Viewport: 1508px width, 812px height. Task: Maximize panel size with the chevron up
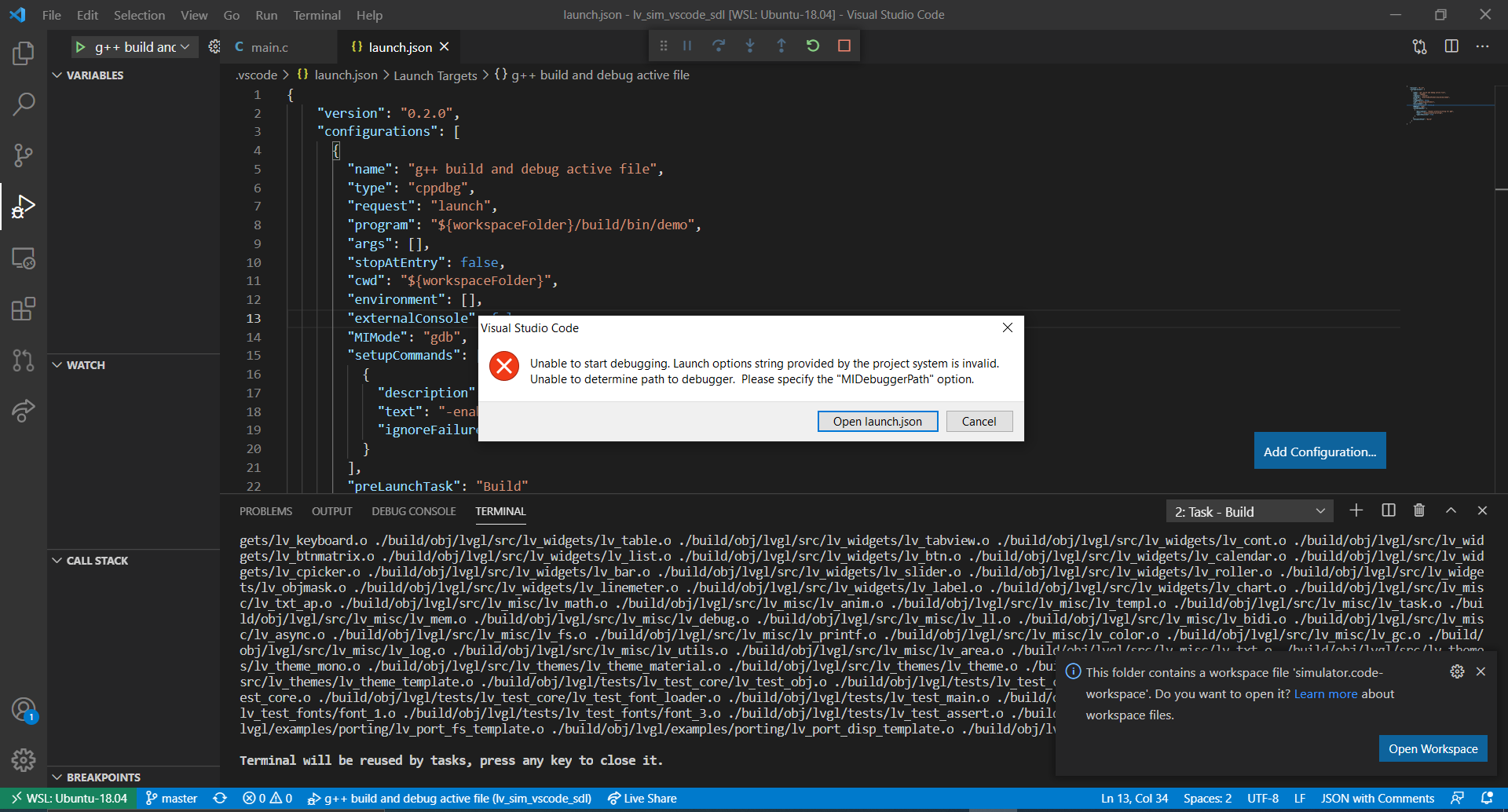tap(1451, 511)
